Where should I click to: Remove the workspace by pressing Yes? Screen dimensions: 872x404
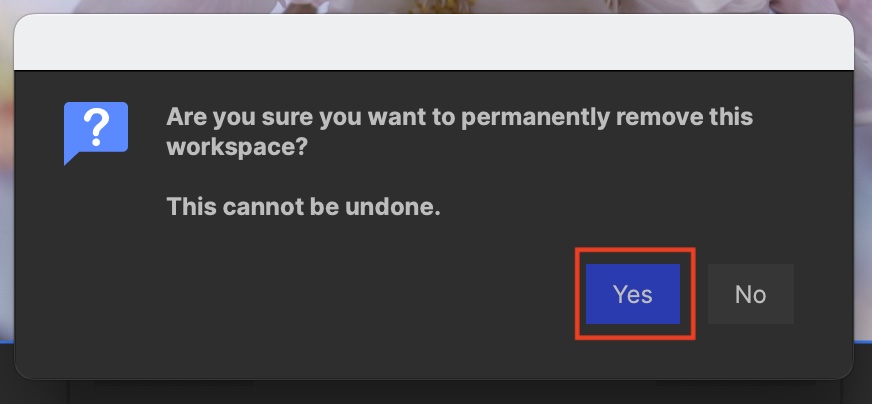[633, 294]
